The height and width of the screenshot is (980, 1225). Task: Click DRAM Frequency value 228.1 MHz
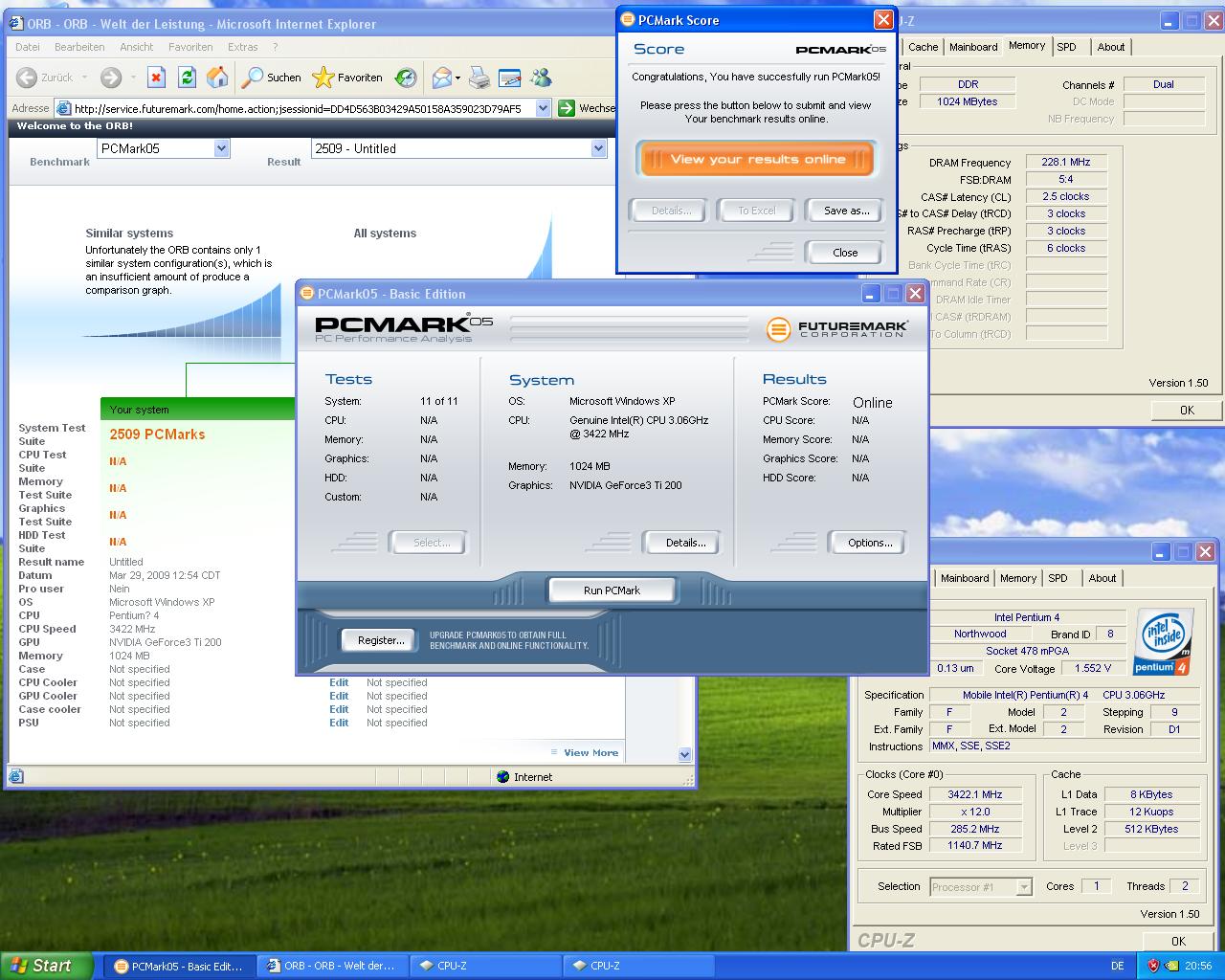[1066, 162]
